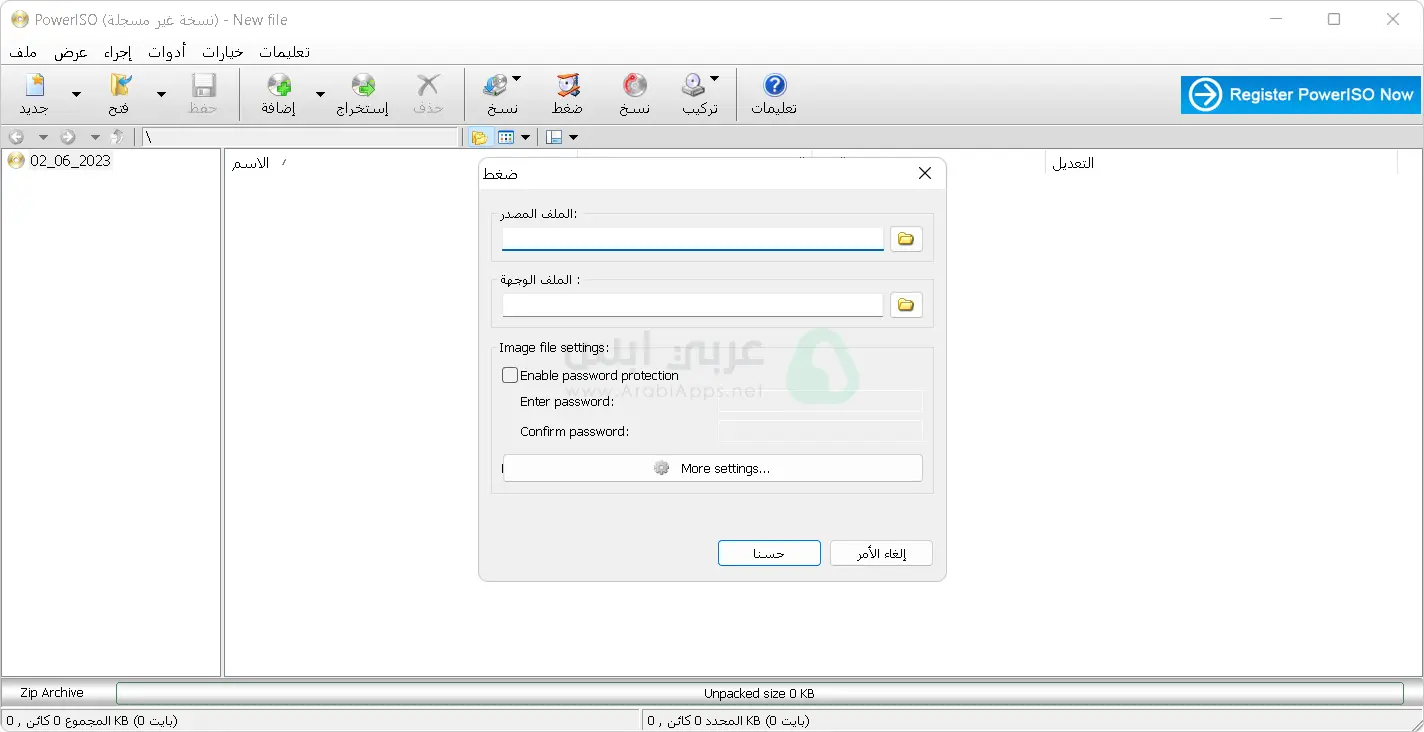Open the File (ملف) menu
1424x732 pixels.
pyautogui.click(x=24, y=52)
